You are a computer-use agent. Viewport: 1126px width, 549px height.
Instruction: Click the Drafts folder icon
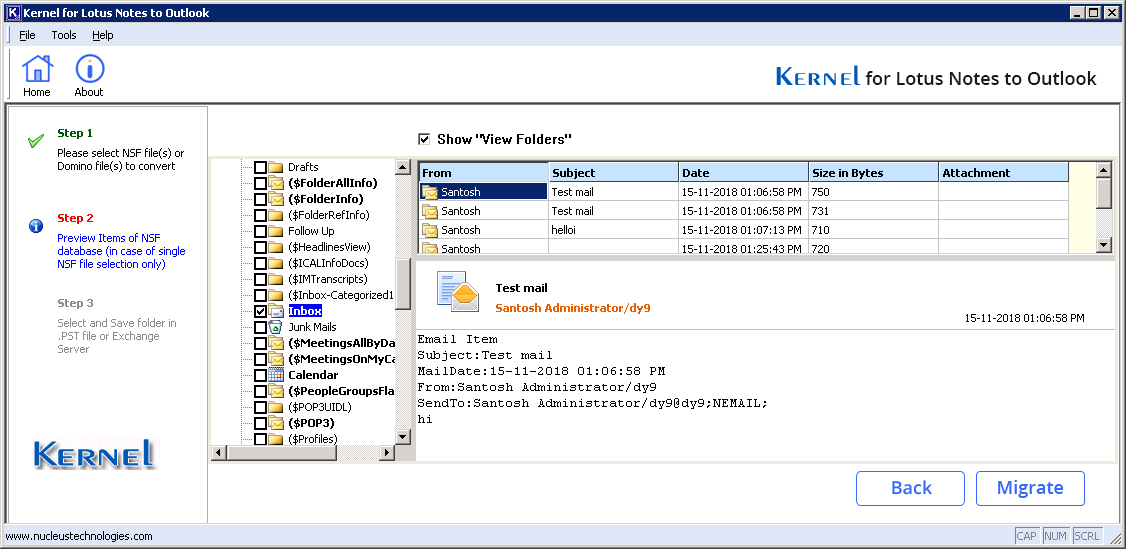click(x=276, y=167)
